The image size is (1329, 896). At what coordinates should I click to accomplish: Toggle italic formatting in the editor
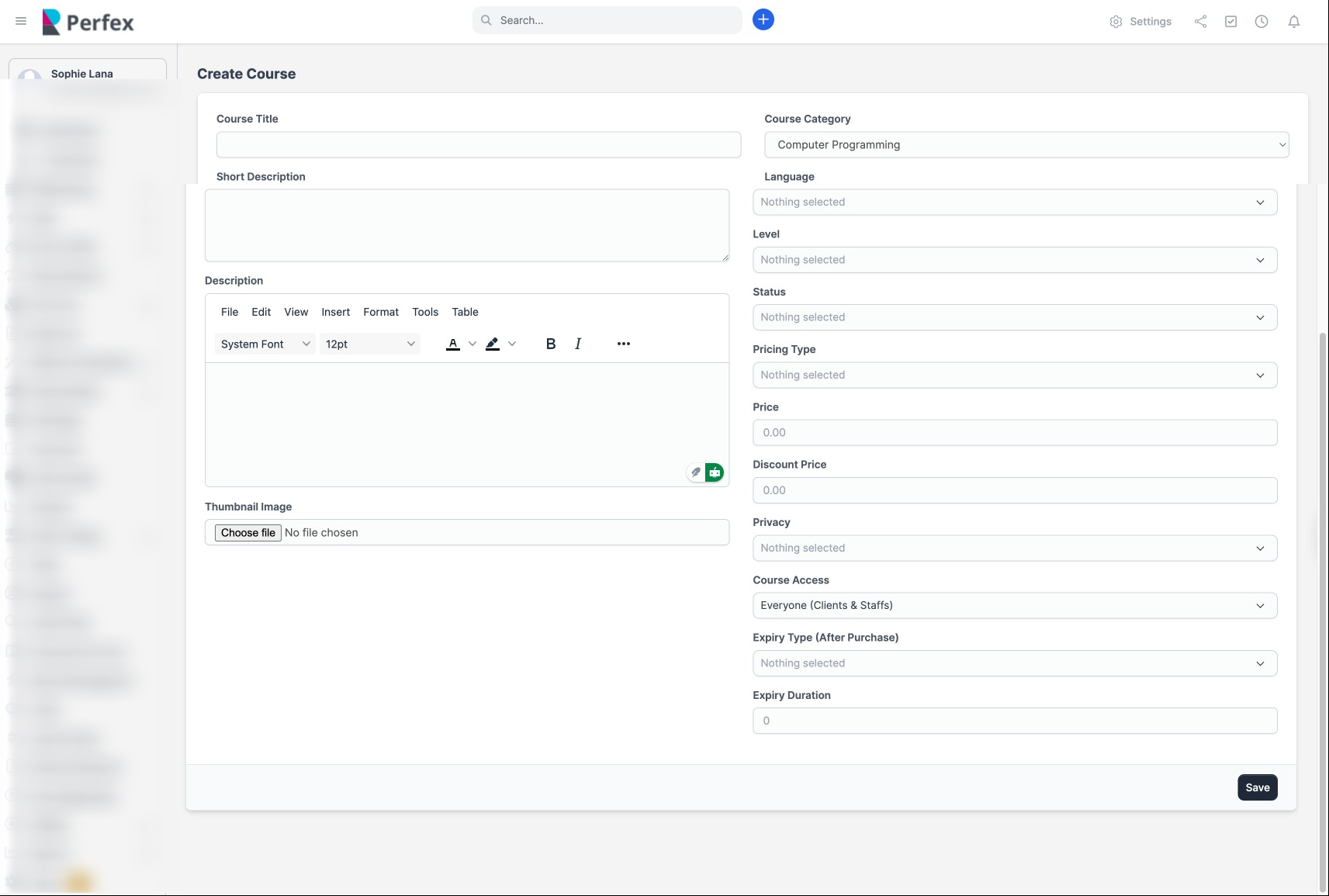[x=578, y=344]
